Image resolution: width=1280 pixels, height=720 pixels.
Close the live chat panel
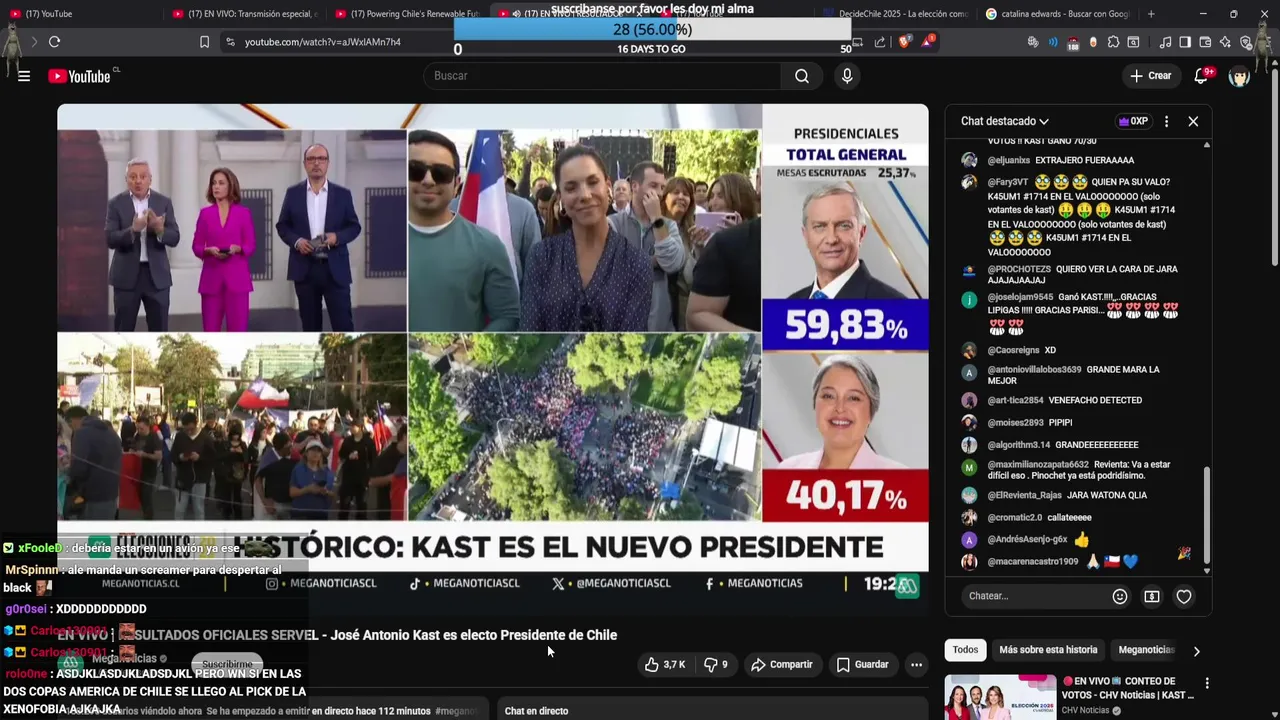coord(1193,121)
